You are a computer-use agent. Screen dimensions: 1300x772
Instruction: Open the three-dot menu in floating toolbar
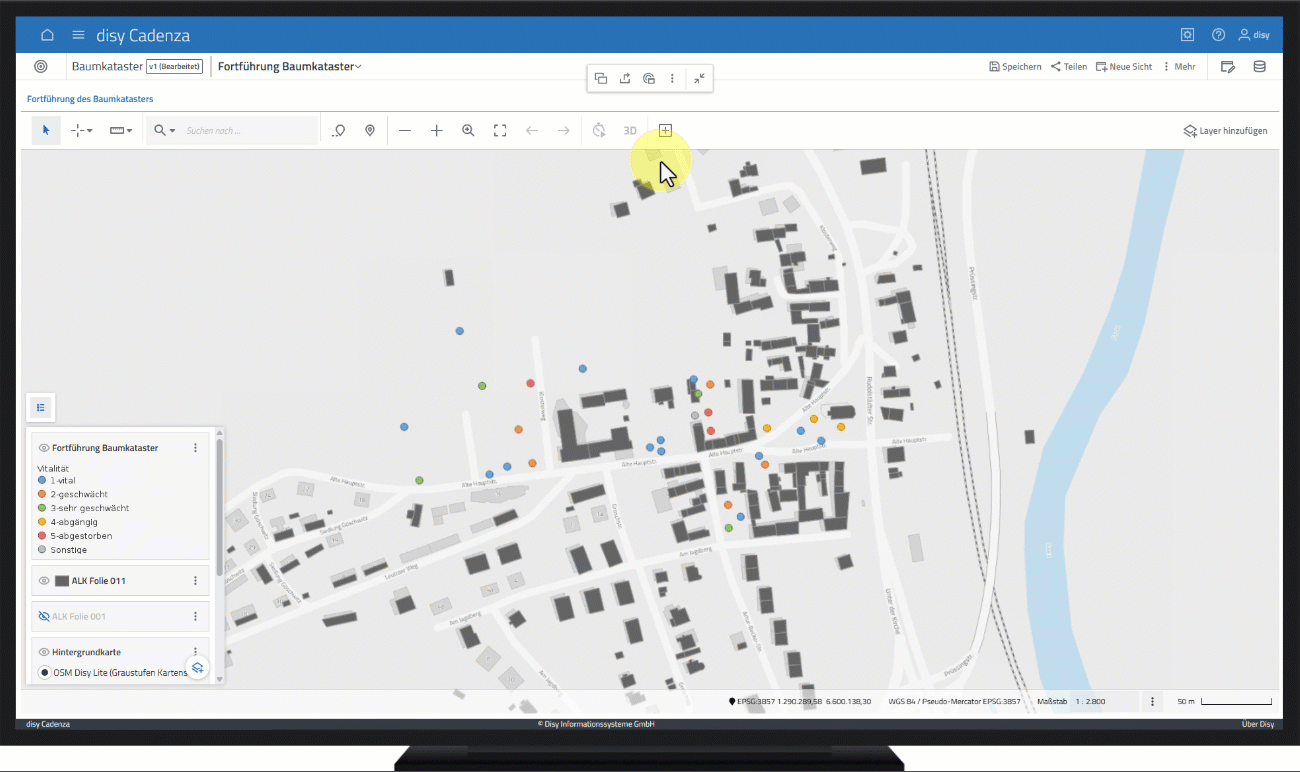[x=672, y=78]
